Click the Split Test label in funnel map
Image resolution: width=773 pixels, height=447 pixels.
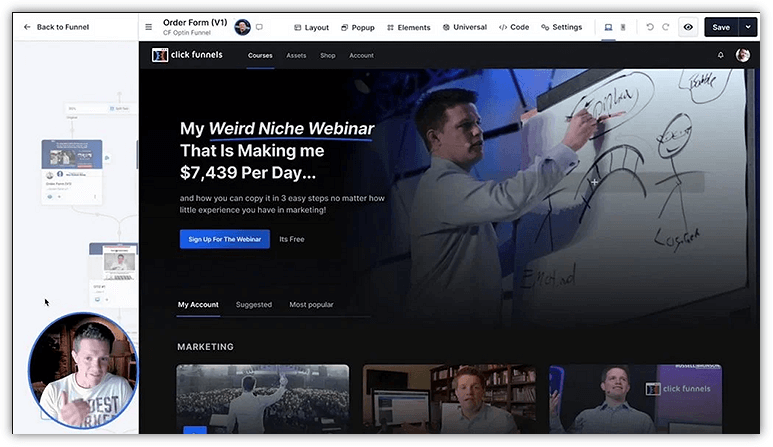click(119, 108)
